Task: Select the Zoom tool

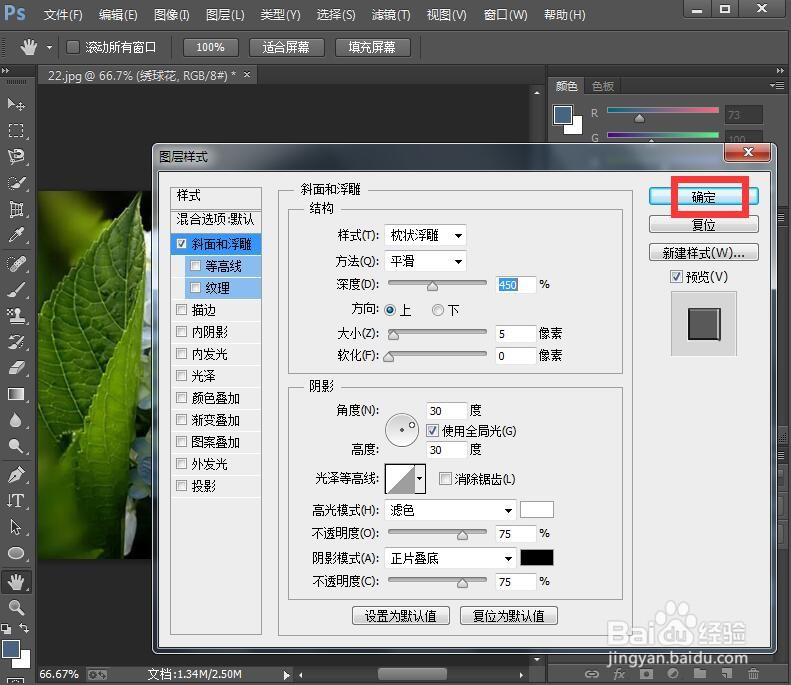Action: (x=16, y=608)
